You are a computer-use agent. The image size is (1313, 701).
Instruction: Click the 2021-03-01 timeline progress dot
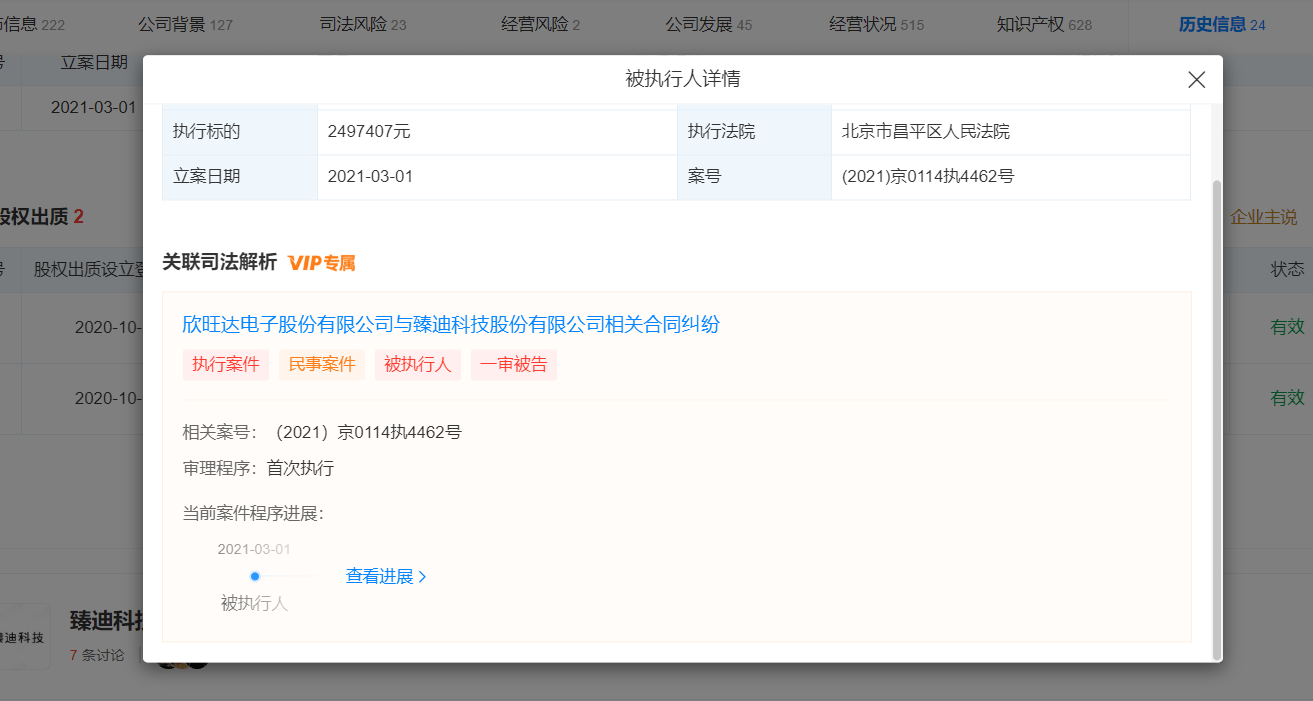tap(255, 576)
